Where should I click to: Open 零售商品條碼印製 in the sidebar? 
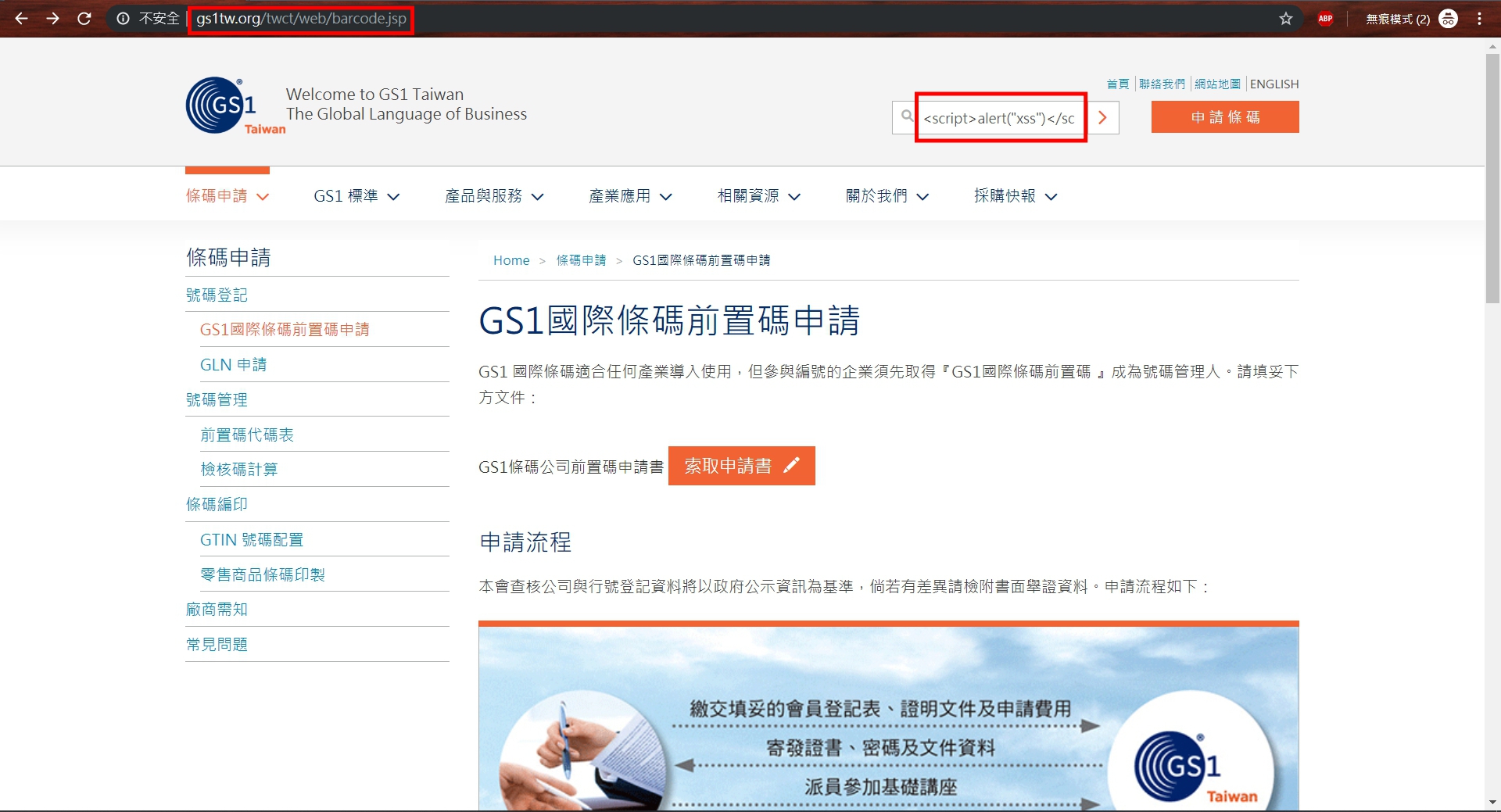point(263,574)
